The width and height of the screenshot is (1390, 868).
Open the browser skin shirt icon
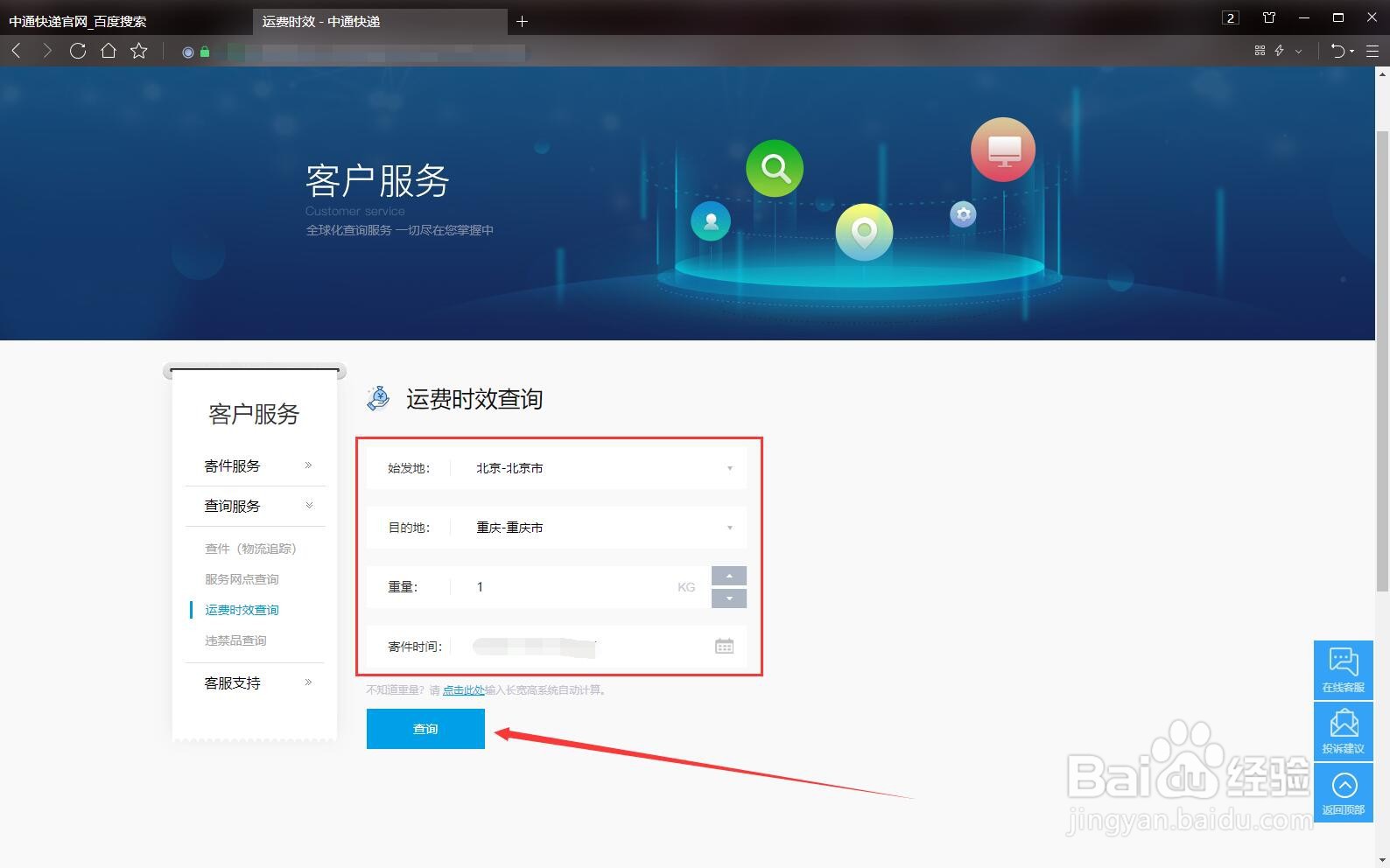coord(1269,17)
